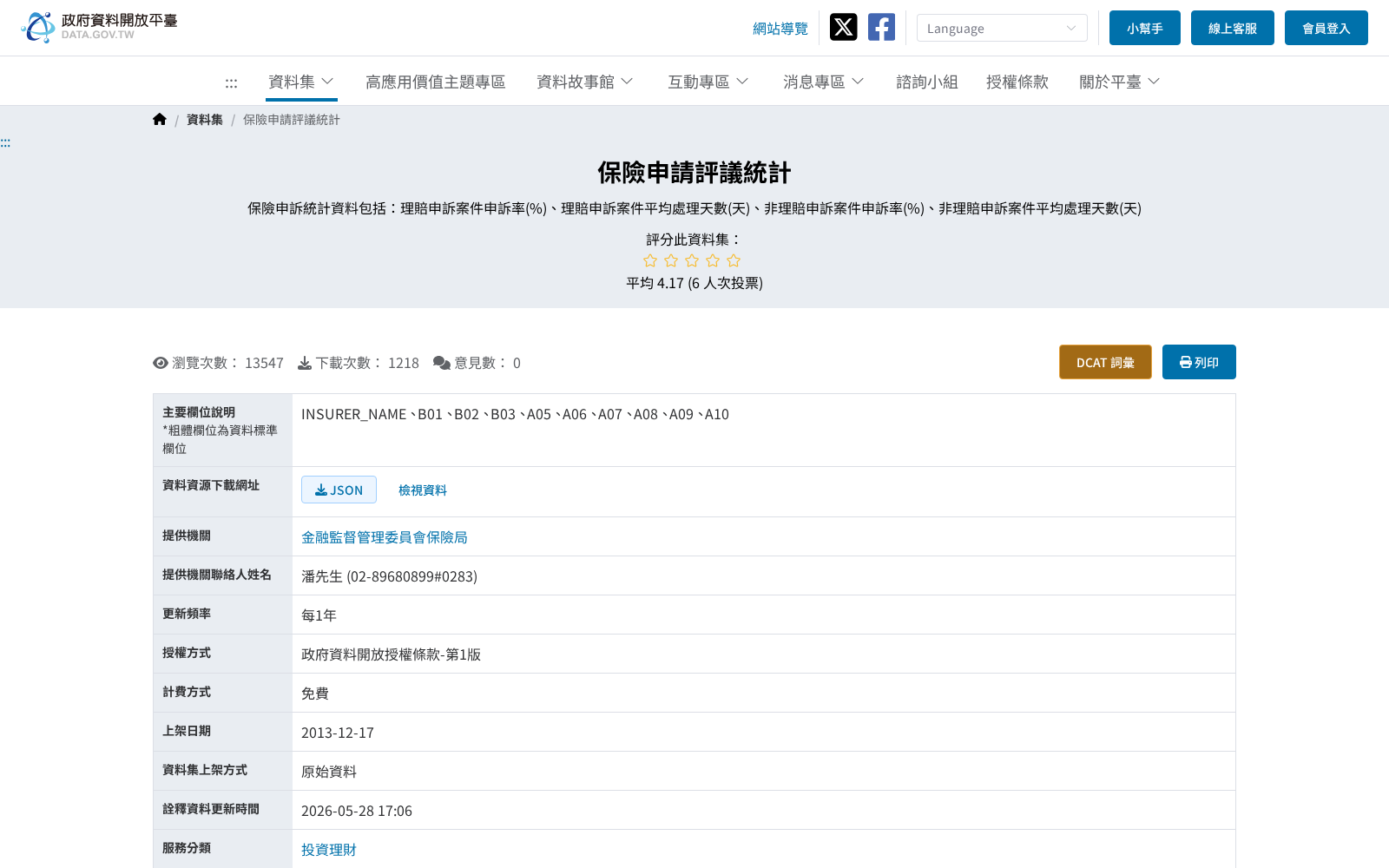Go to the 資料集 breadcrumb link

[x=205, y=120]
